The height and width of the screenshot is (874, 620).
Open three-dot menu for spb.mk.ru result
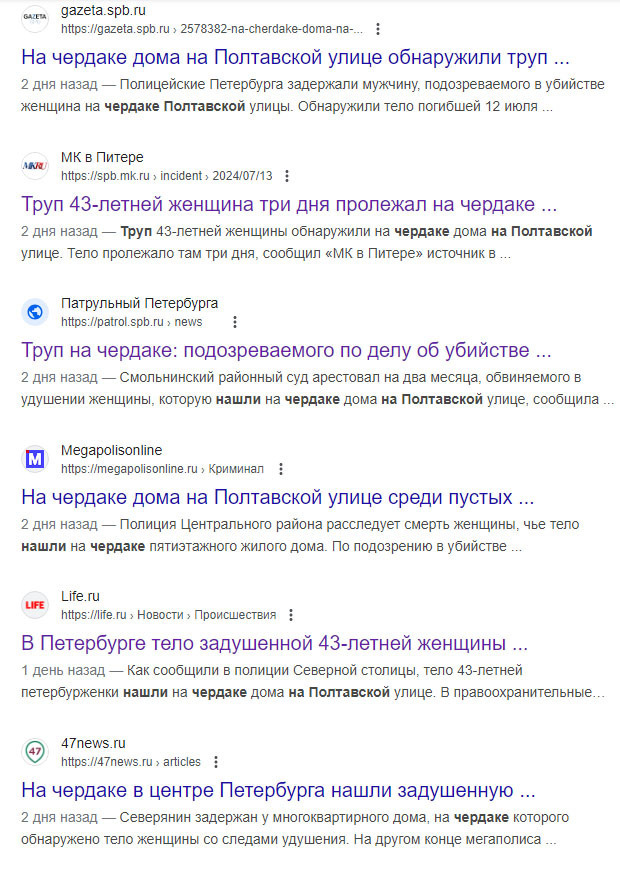coord(287,176)
